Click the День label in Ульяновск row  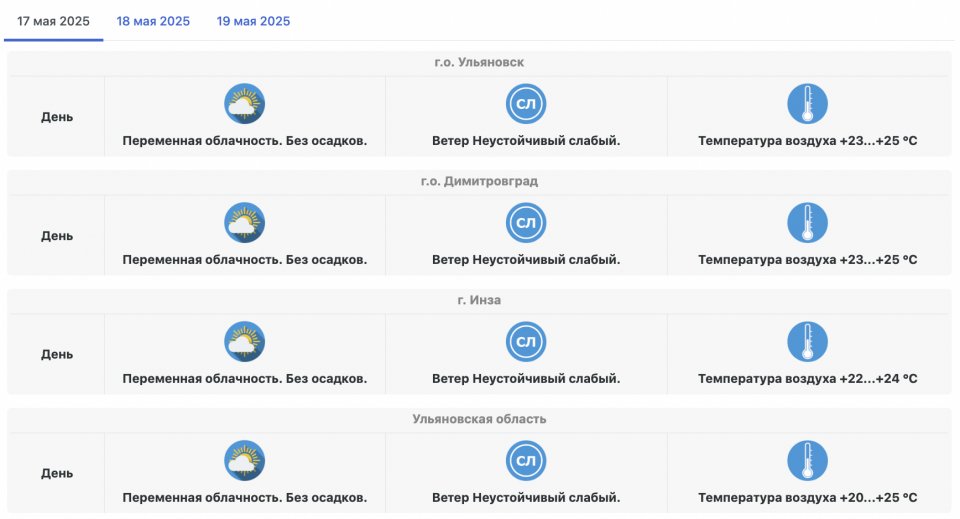click(57, 117)
